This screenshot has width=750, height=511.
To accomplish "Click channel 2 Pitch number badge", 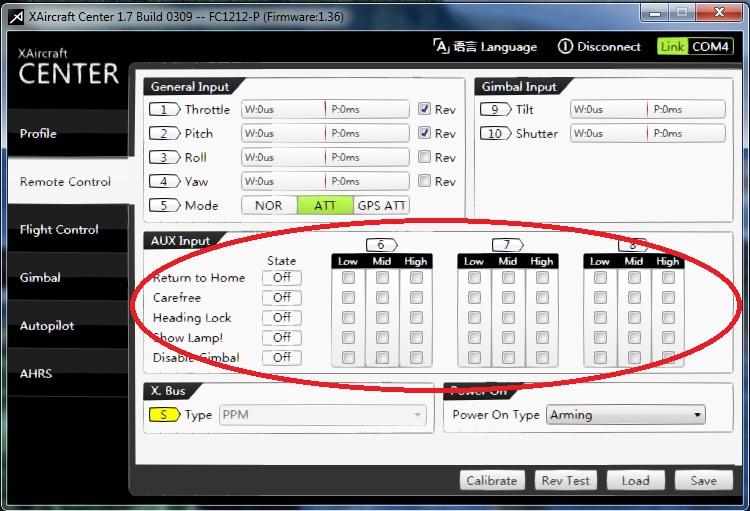I will 164,133.
